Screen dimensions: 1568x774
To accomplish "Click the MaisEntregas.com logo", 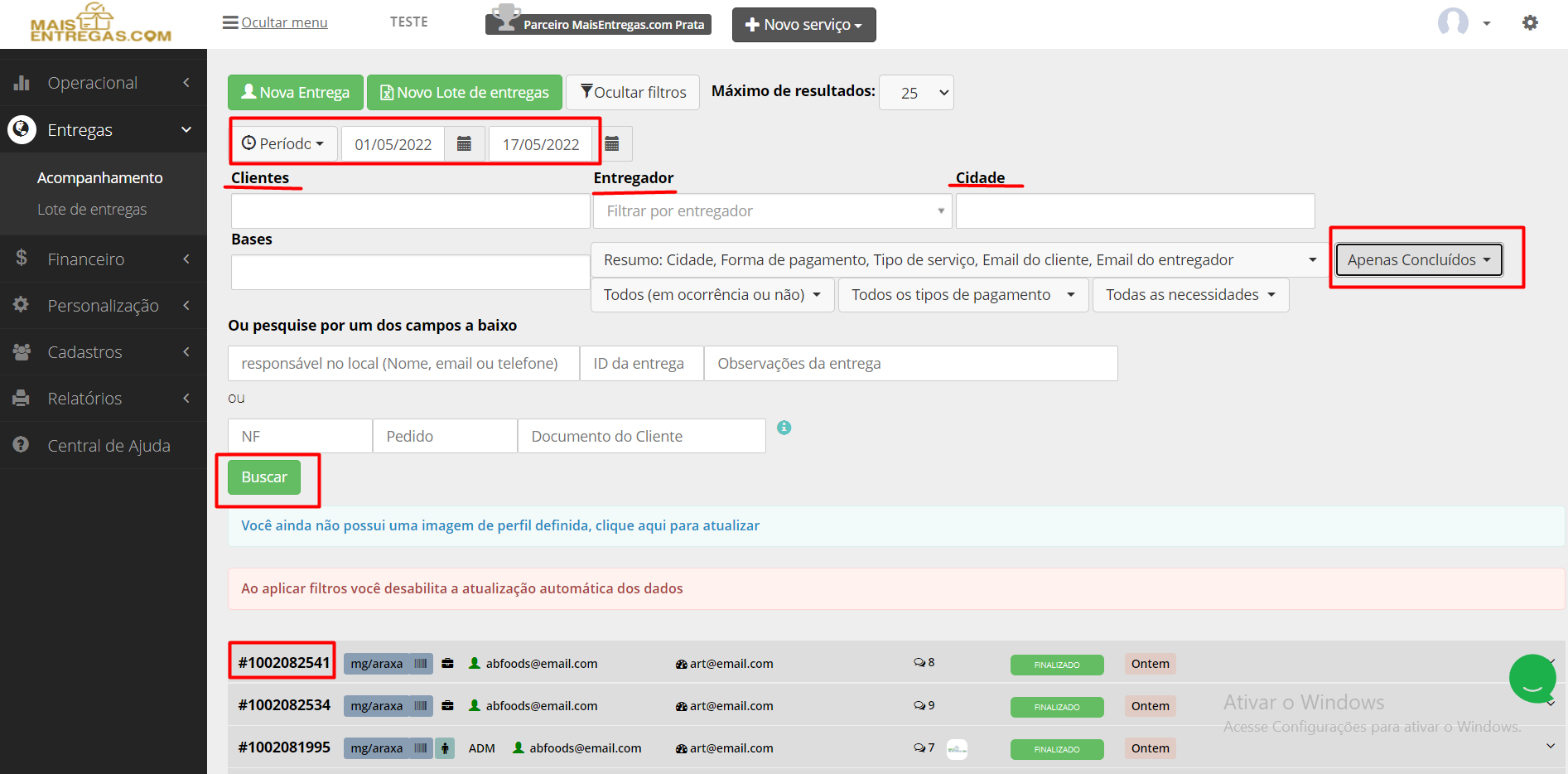I will 100,23.
